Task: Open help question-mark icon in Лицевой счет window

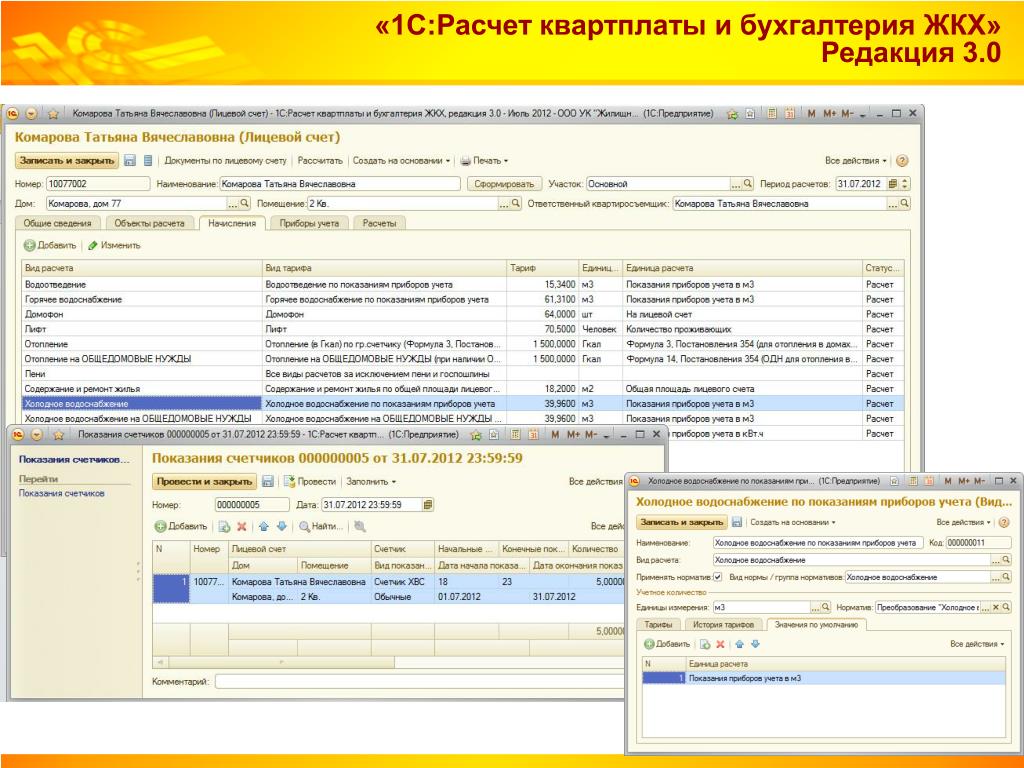Action: click(902, 161)
